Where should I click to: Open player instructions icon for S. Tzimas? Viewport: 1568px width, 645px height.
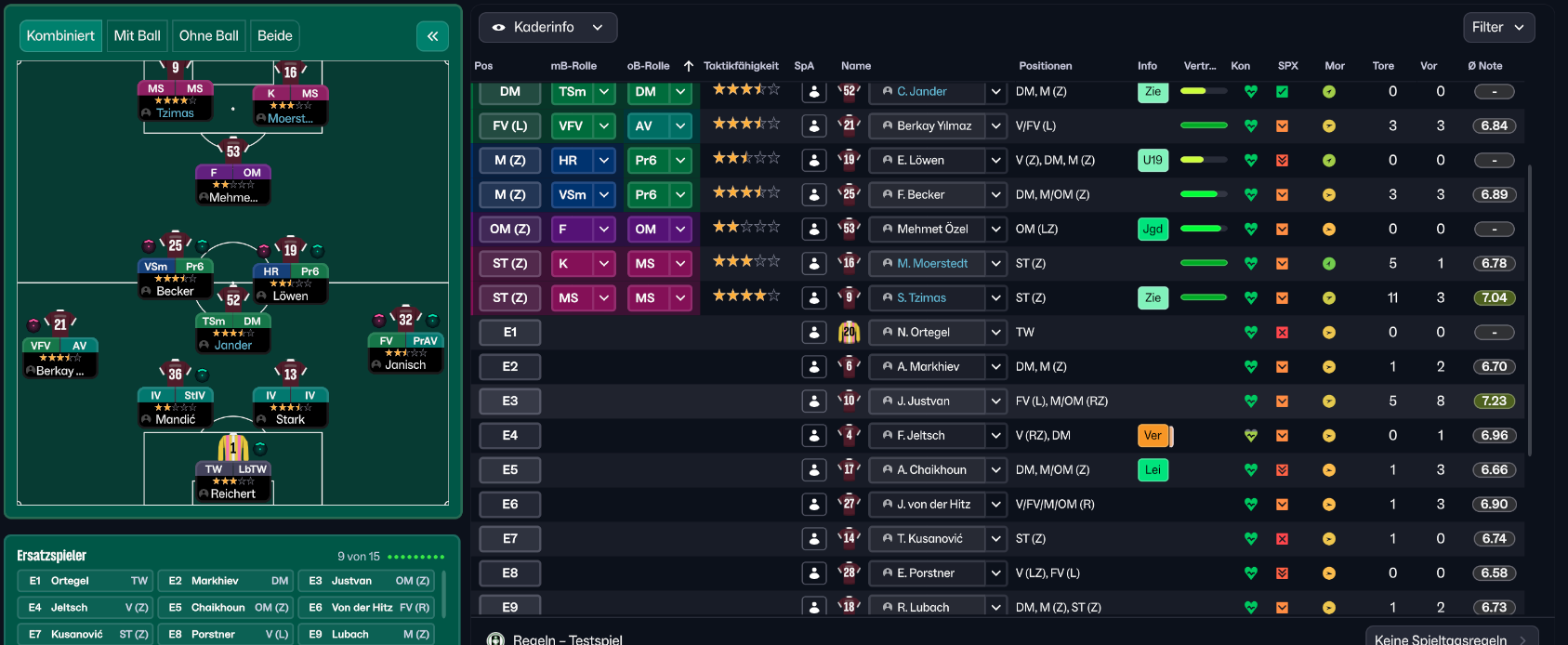[814, 298]
